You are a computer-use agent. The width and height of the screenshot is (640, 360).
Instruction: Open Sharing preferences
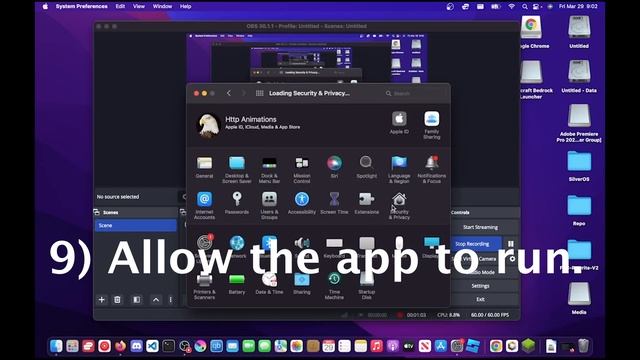302,284
